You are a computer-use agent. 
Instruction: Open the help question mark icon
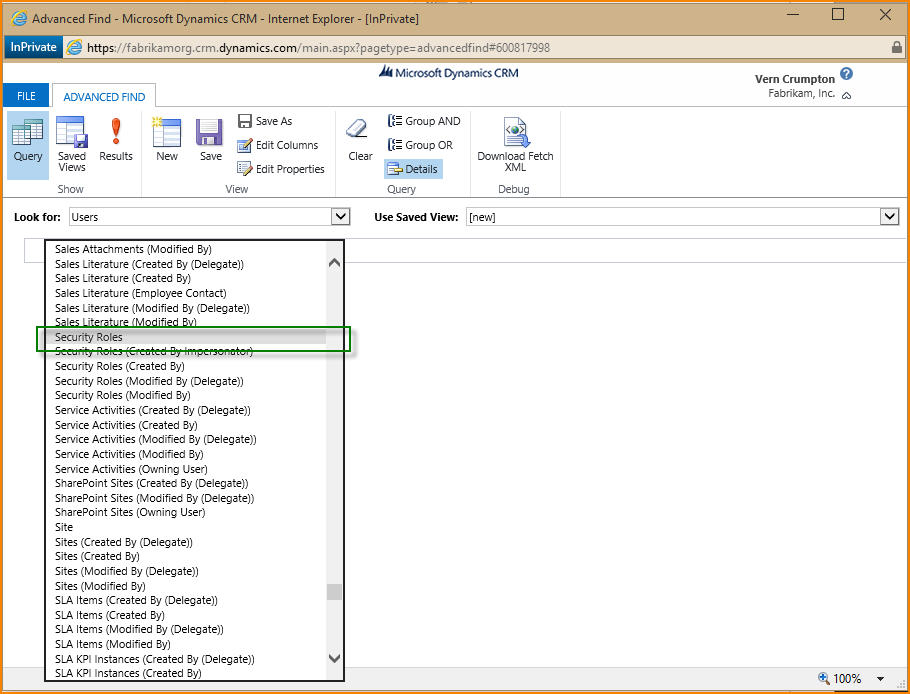tap(846, 74)
